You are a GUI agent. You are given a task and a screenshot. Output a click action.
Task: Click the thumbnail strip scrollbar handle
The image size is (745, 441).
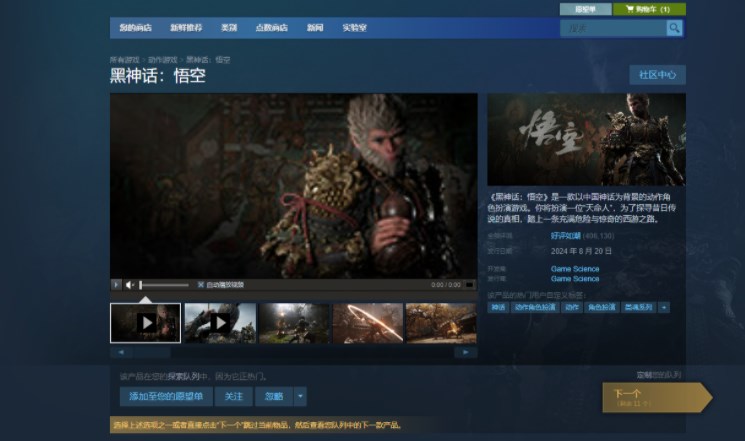point(152,352)
